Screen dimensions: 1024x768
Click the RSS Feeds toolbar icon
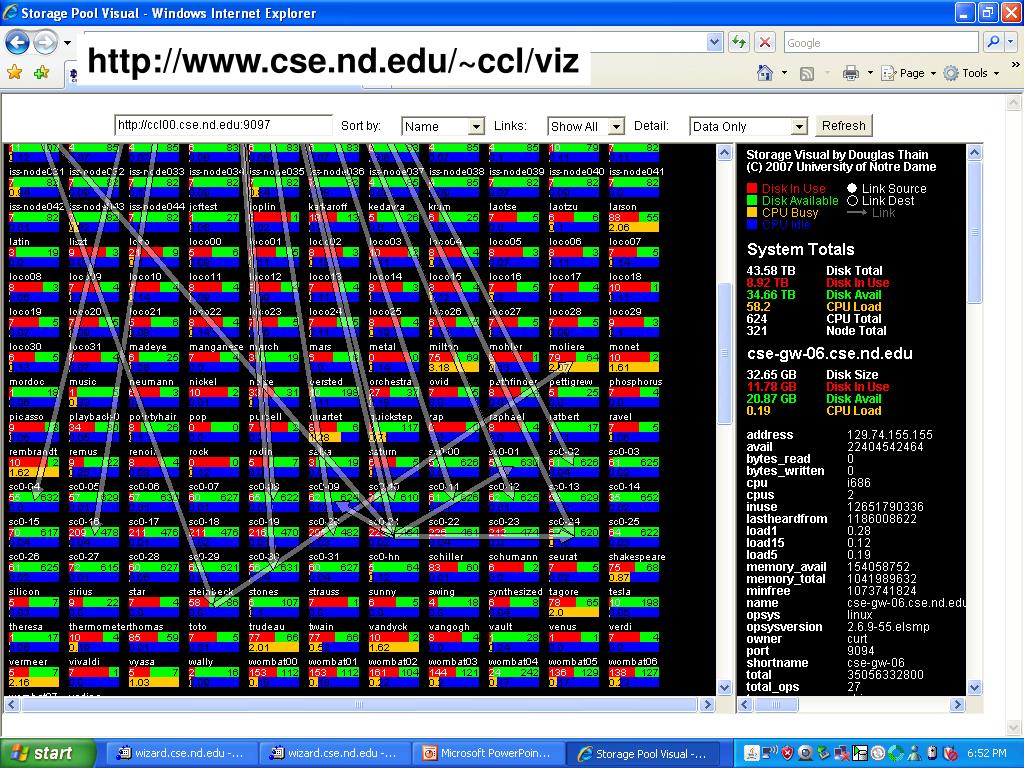[x=807, y=74]
